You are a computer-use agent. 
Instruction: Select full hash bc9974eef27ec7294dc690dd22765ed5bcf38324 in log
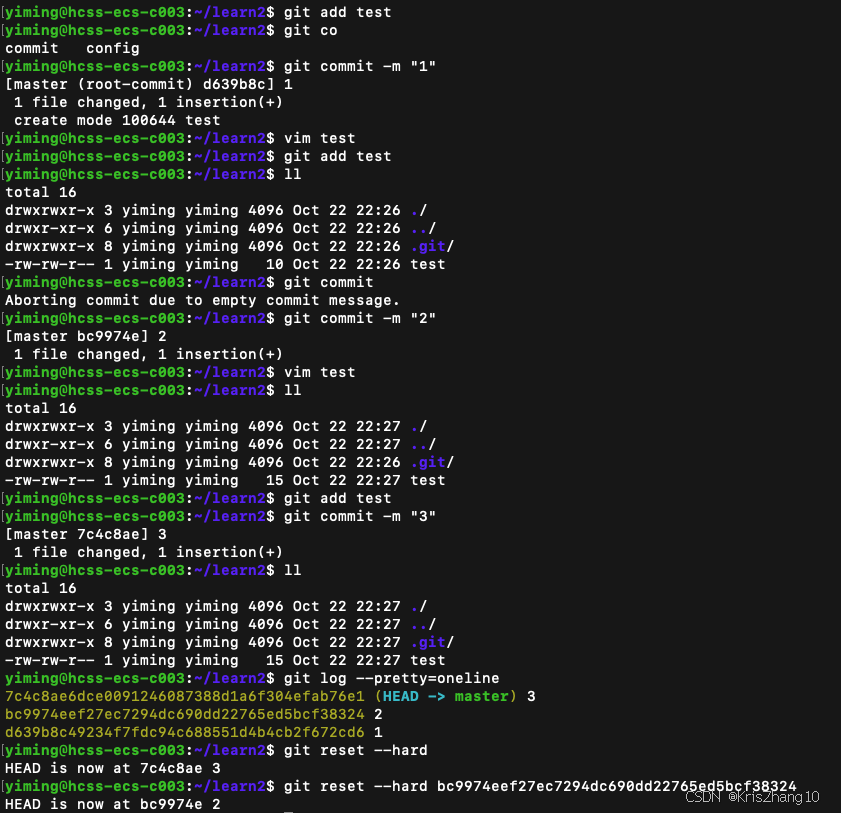click(x=185, y=714)
